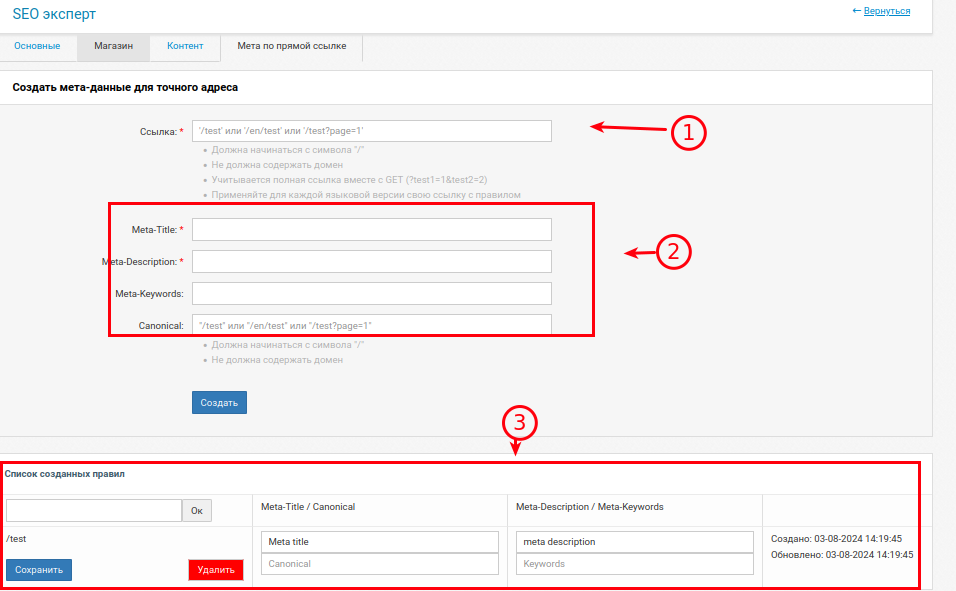Viewport: 956px width, 591px height.
Task: Open the Контент tab
Action: [185, 46]
